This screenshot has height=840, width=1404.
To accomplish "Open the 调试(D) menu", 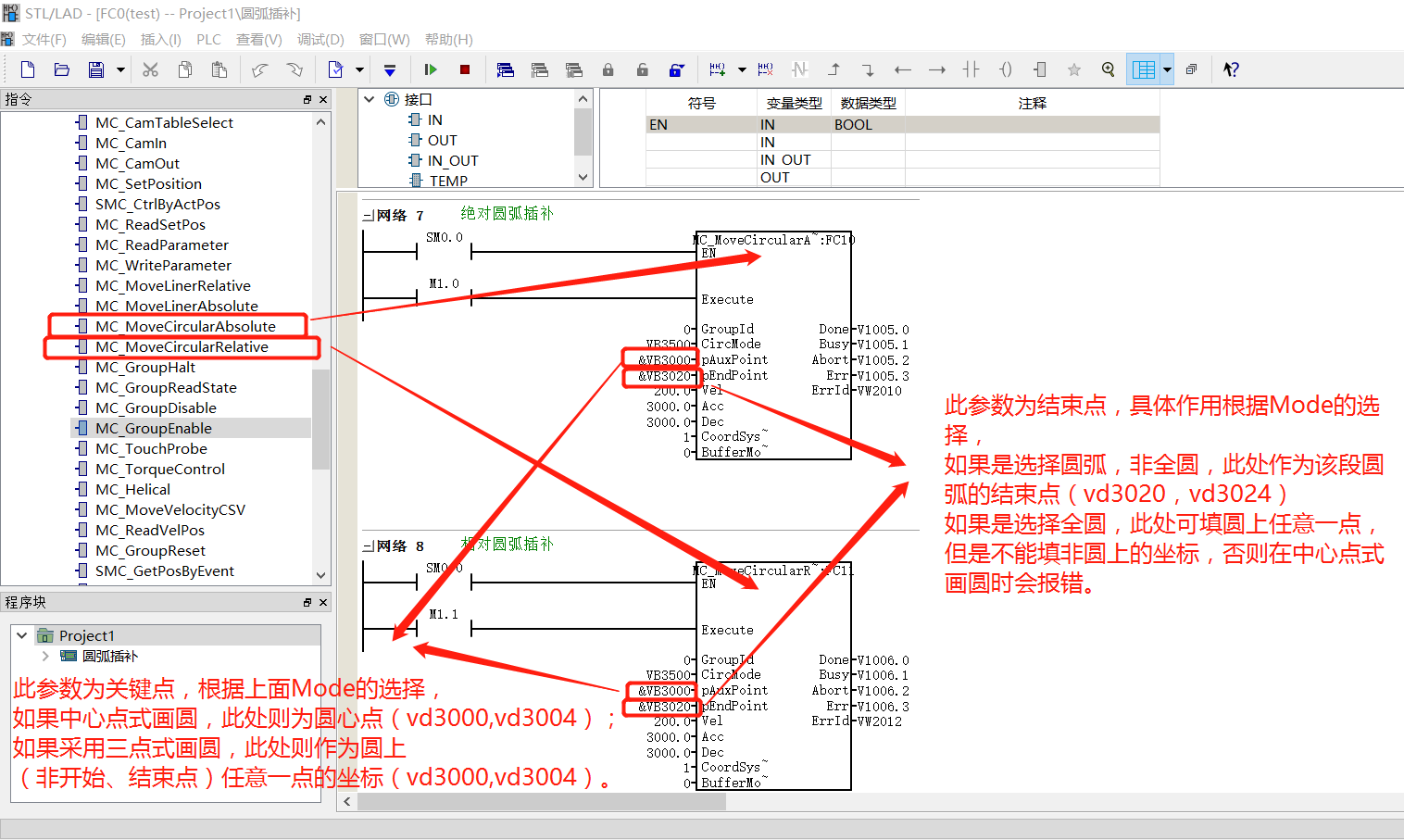I will coord(320,40).
